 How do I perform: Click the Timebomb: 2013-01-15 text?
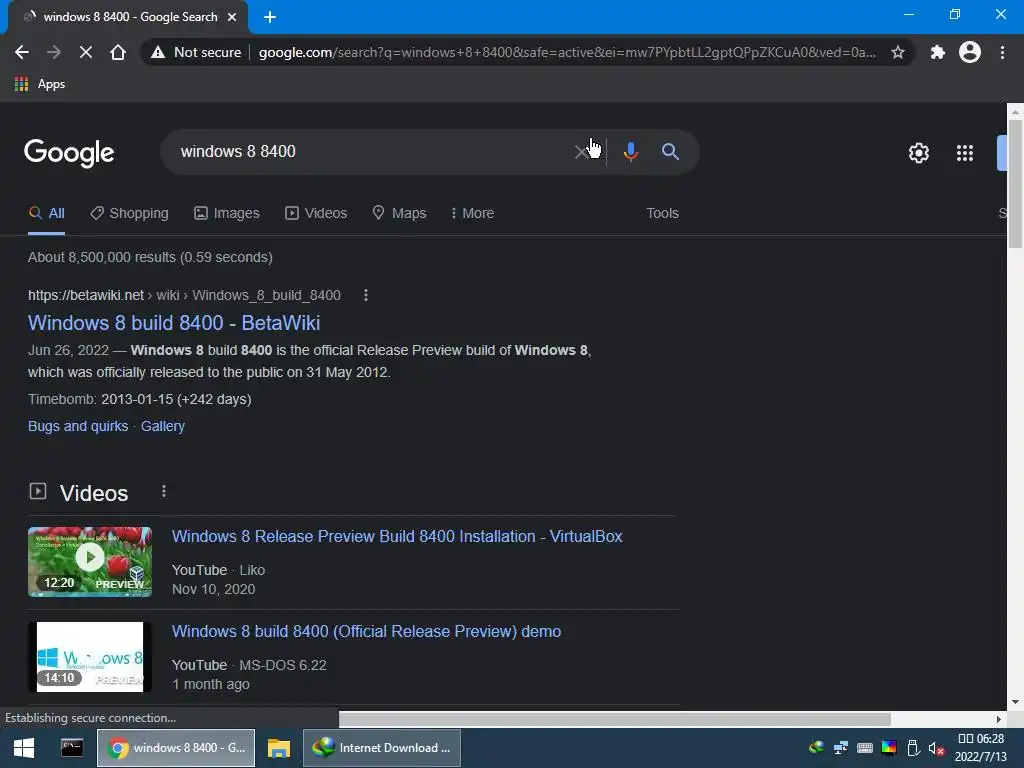[140, 399]
